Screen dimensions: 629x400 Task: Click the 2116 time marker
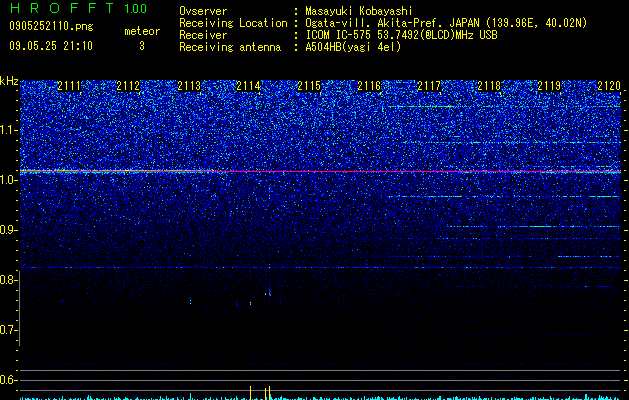coord(369,86)
